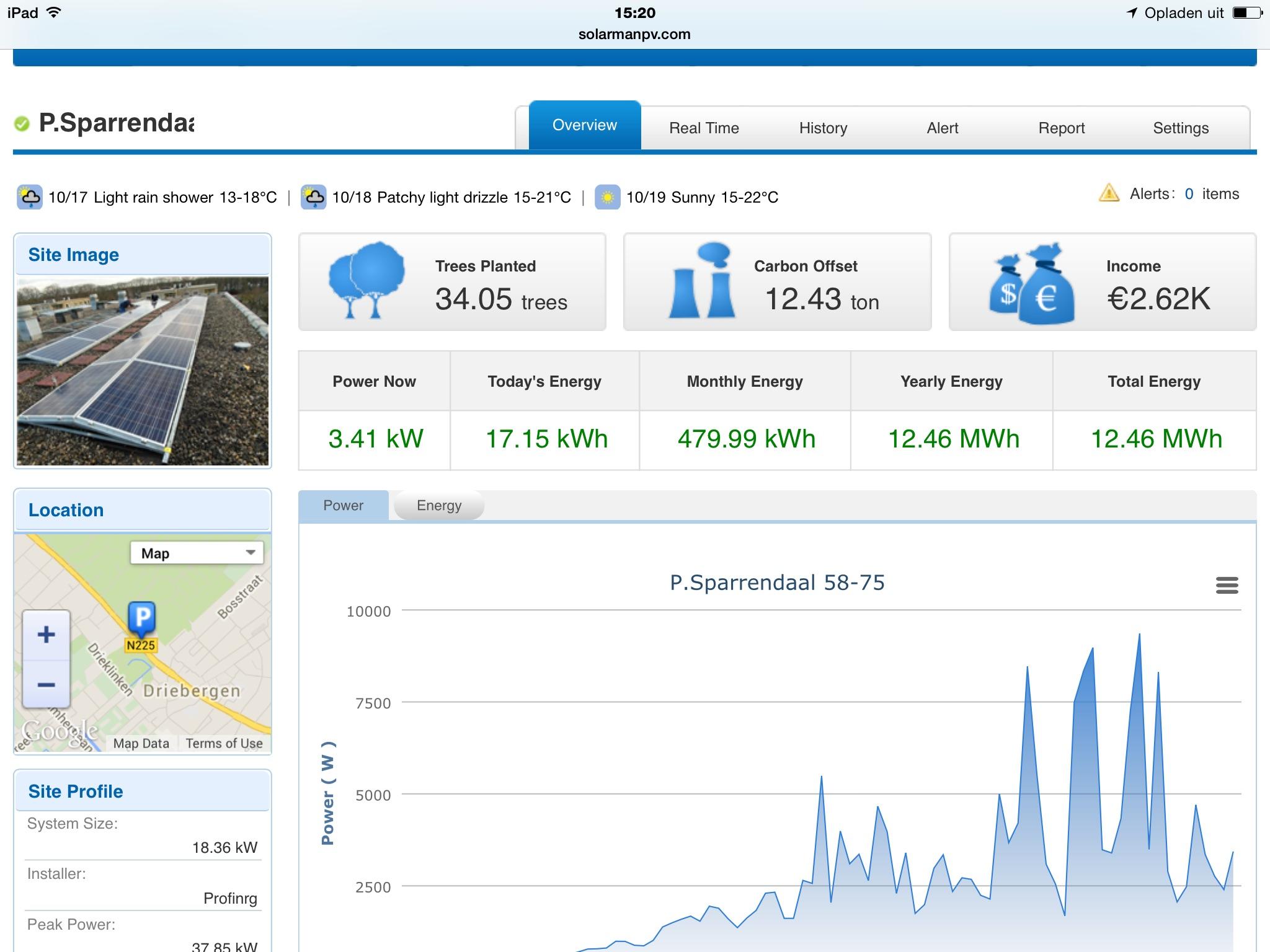Click the Power ( W ) axis label

(x=328, y=793)
